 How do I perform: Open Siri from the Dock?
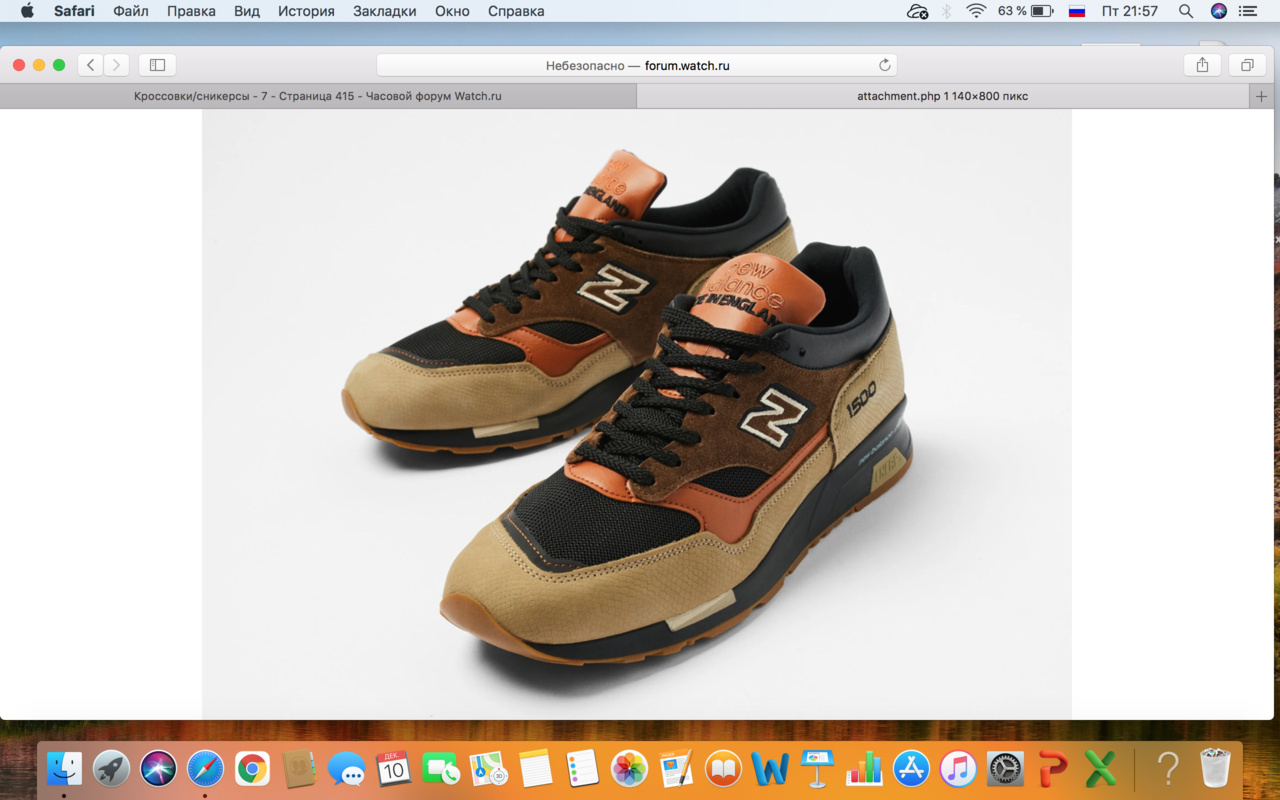coord(158,769)
